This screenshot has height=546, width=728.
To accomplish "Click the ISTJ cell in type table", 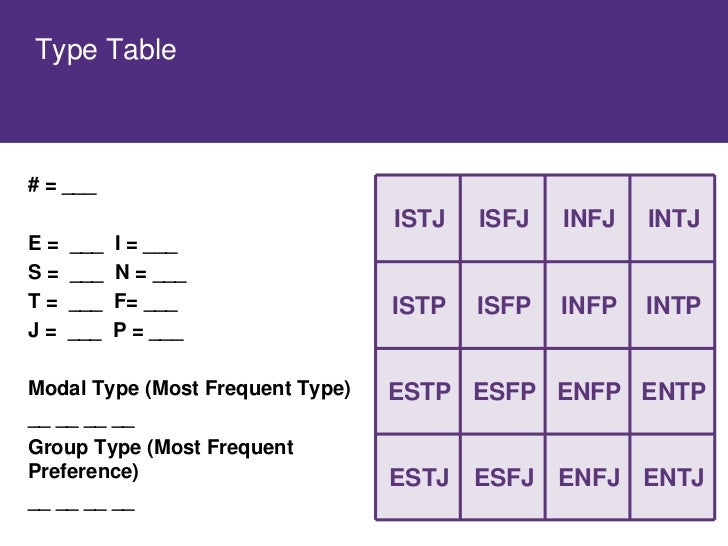I will tap(418, 218).
